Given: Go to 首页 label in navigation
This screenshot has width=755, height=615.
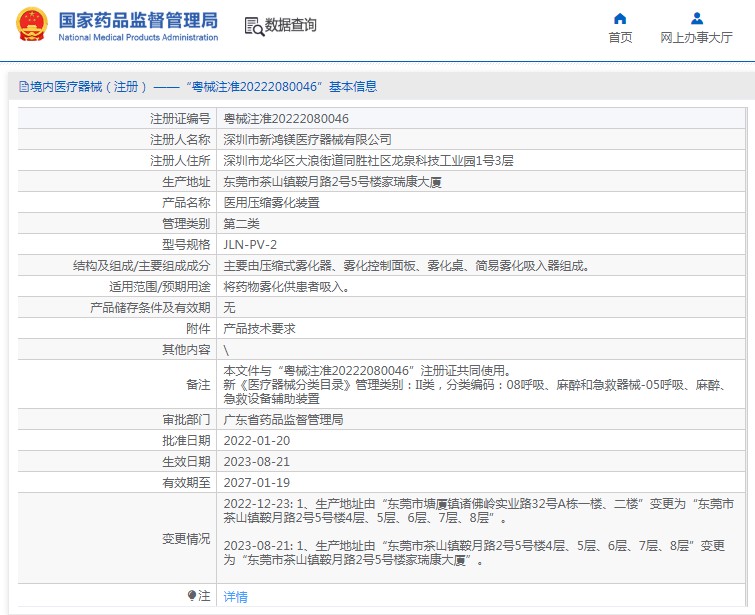Looking at the screenshot, I should click(620, 38).
